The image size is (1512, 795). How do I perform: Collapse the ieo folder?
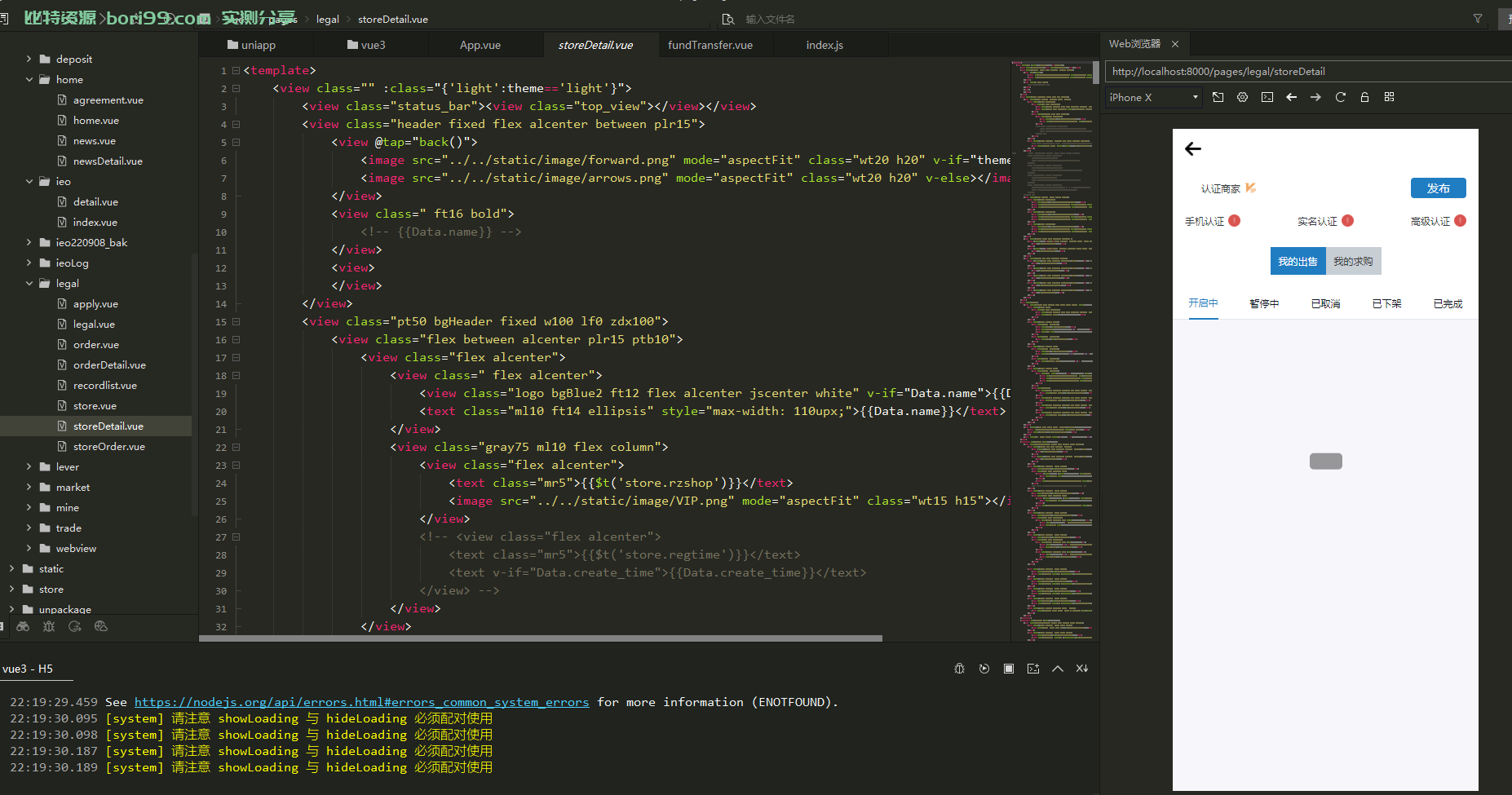pyautogui.click(x=29, y=181)
